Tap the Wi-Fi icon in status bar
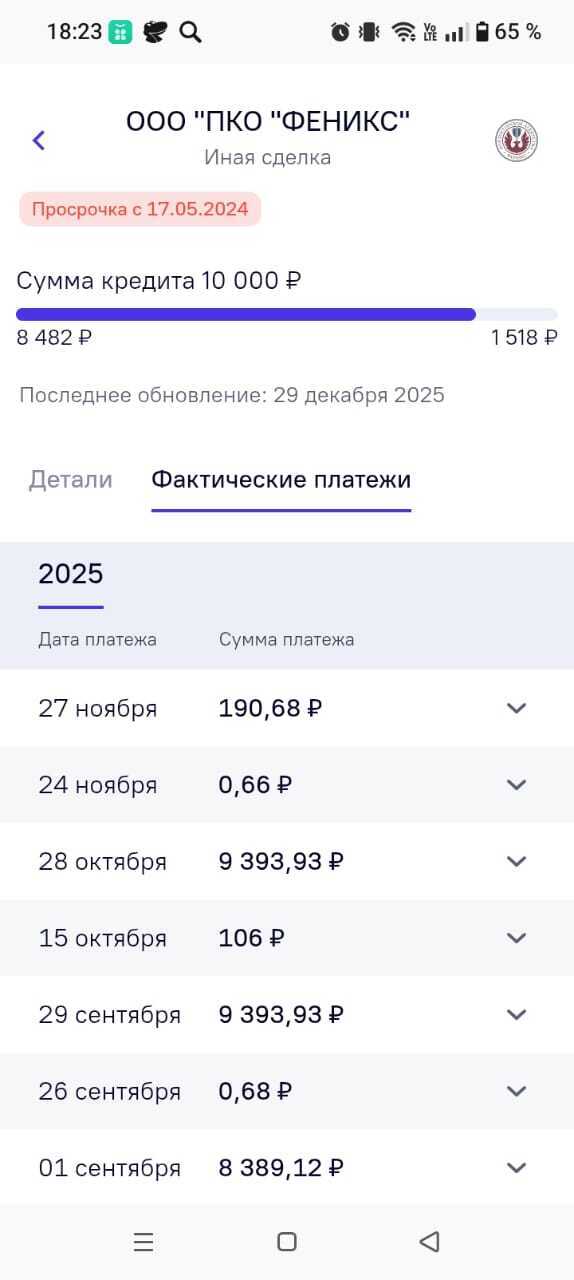Screen dimensions: 574x1280 [404, 32]
